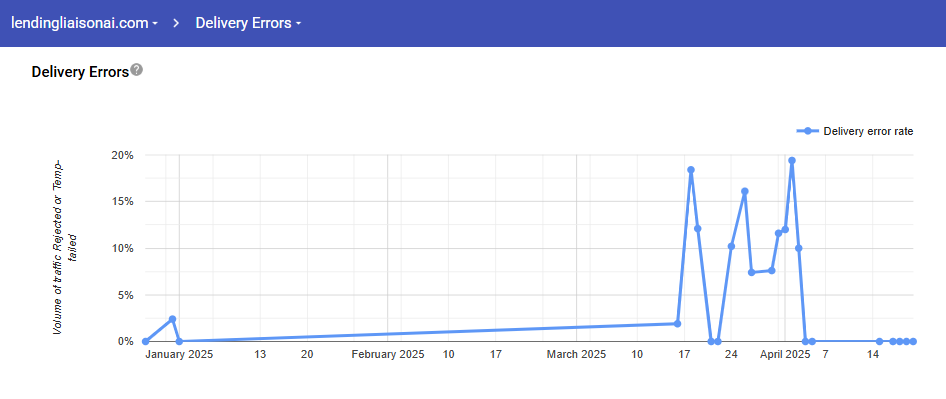Screen dimensions: 946x399
Task: Select the zero data point near April 14
Action: [880, 342]
